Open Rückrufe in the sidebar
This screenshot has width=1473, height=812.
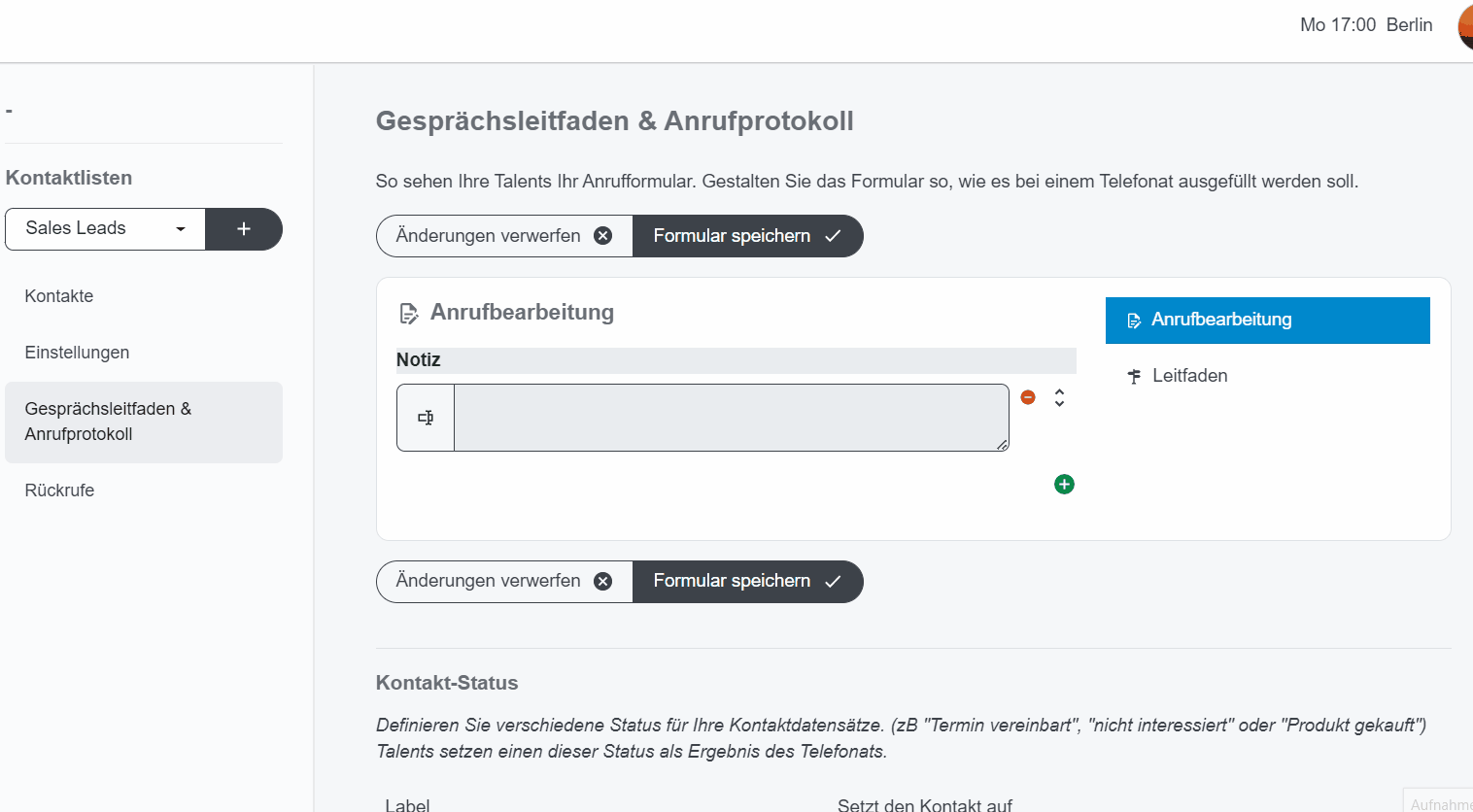pyautogui.click(x=59, y=490)
